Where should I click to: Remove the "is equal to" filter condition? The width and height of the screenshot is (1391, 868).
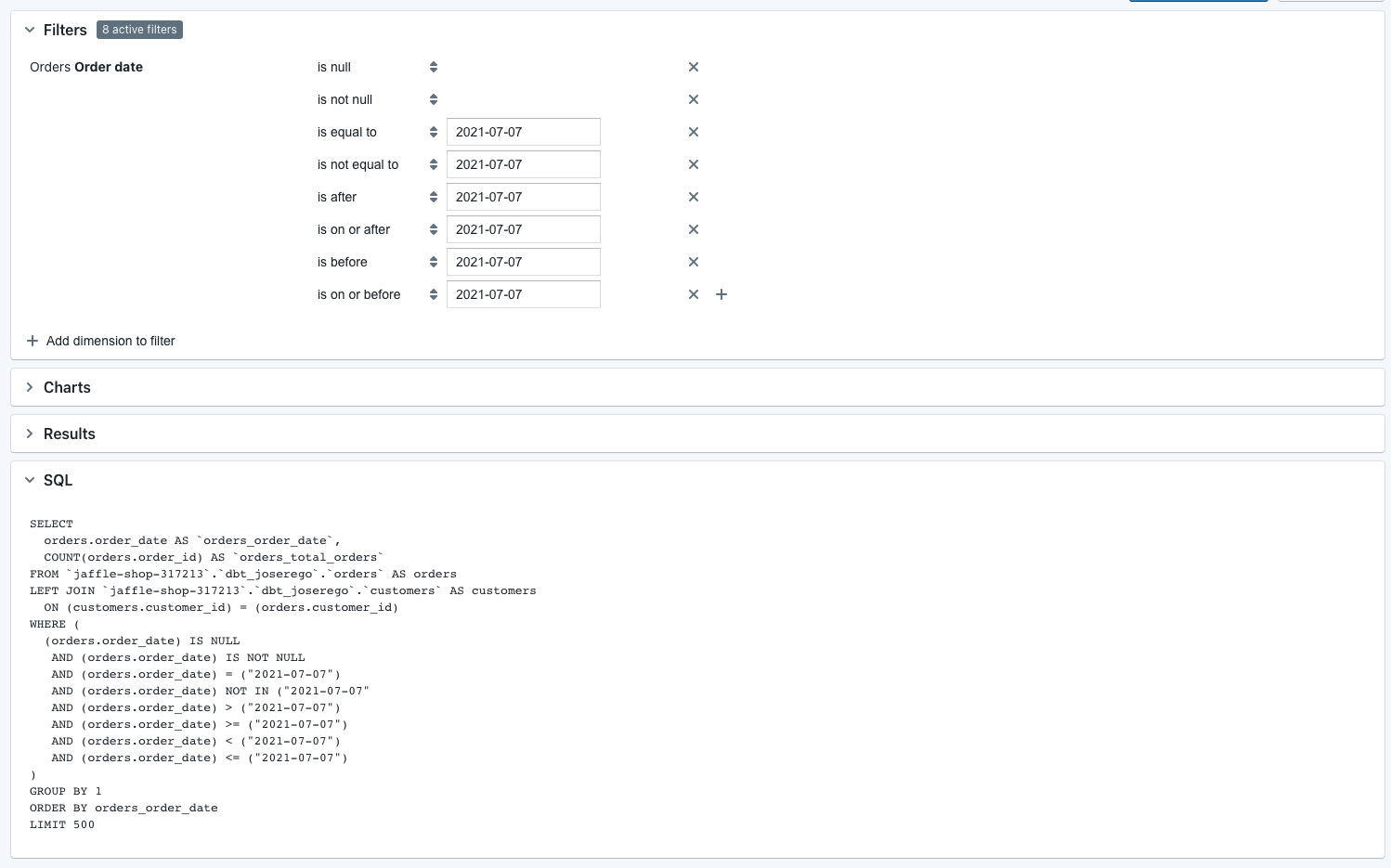tap(693, 132)
